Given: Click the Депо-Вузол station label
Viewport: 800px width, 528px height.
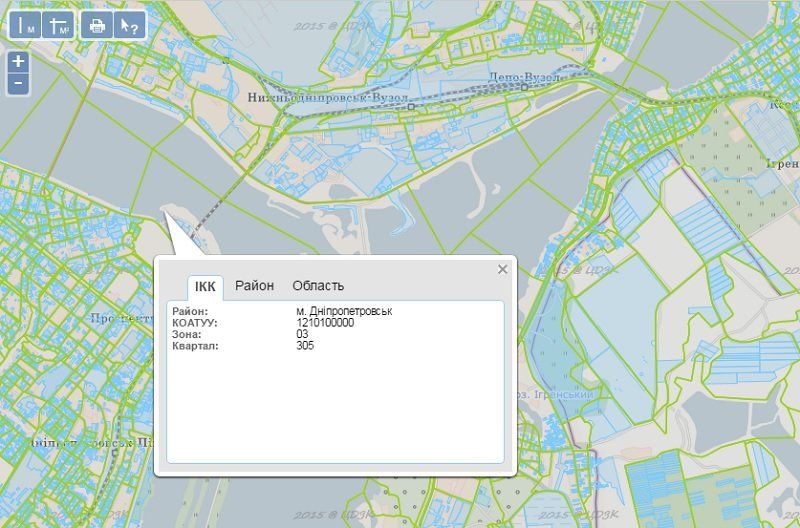Looking at the screenshot, I should 522,75.
